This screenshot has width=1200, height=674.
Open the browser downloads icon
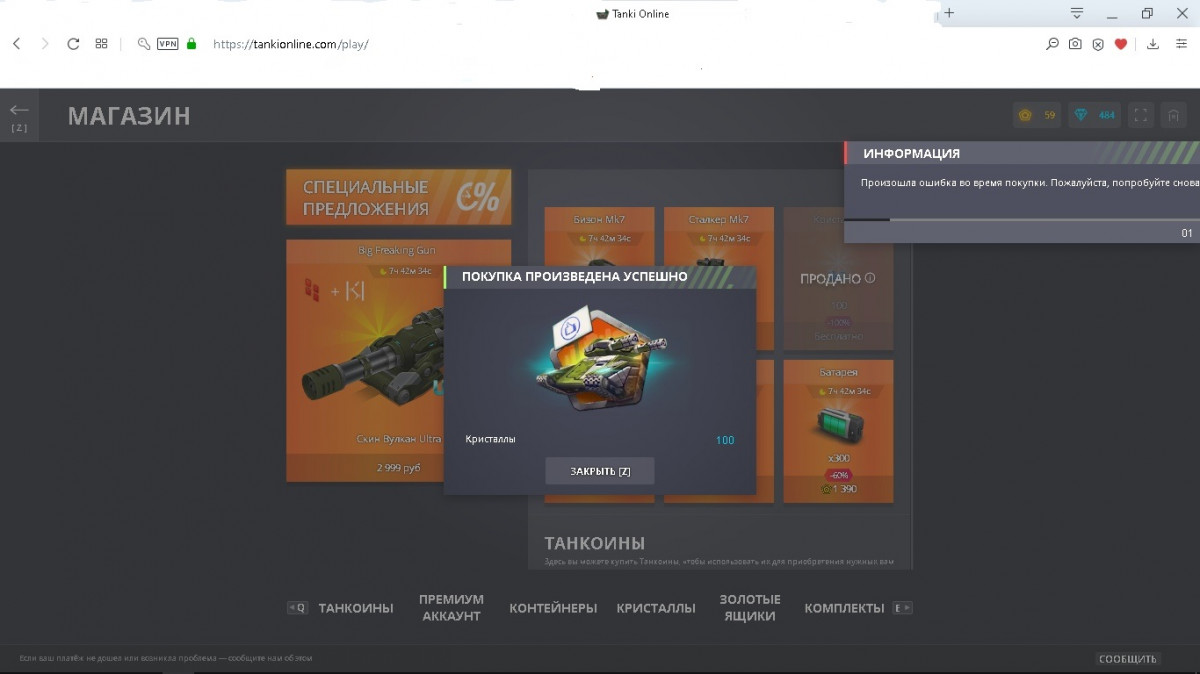1153,44
